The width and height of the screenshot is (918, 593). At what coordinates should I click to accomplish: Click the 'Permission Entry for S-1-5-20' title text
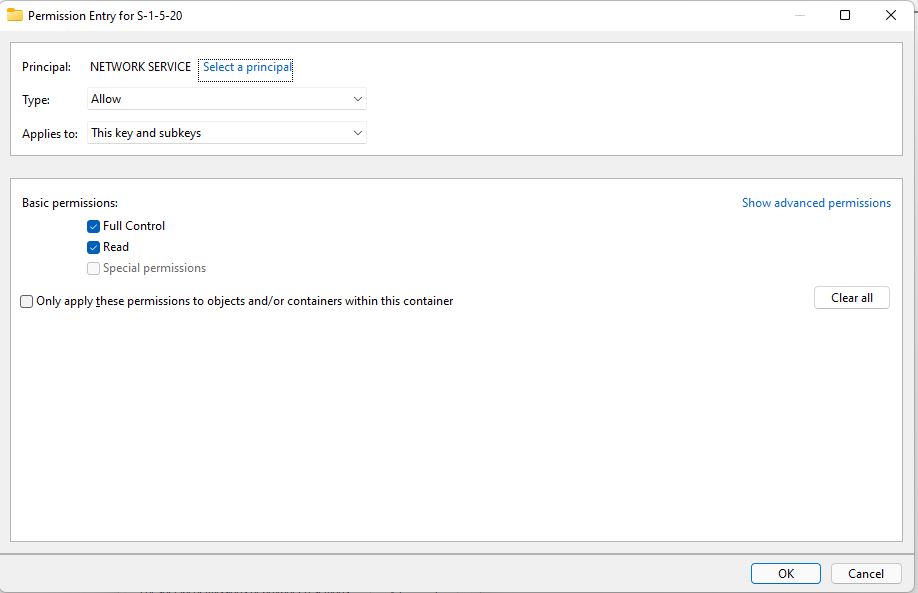click(x=105, y=16)
